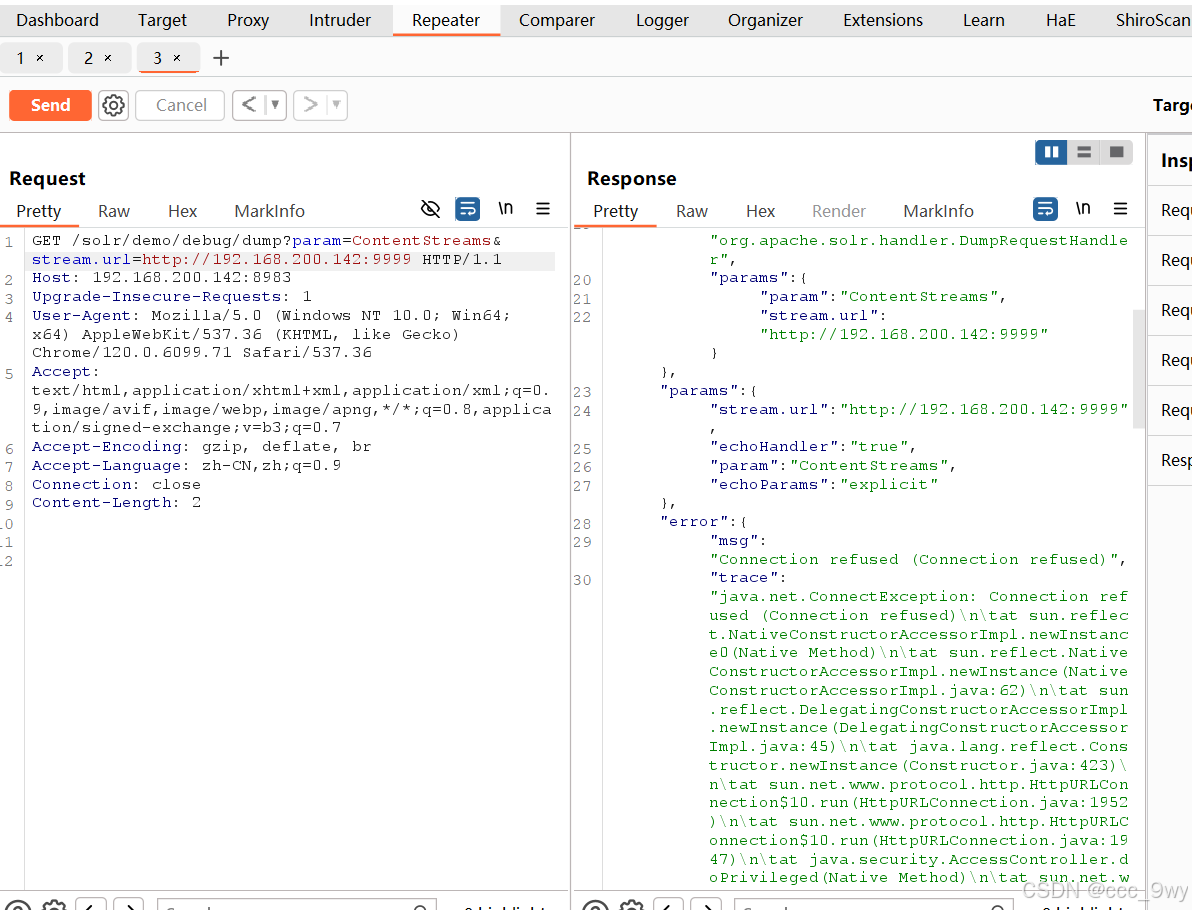1192x910 pixels.
Task: Switch to the HaE extension tab
Action: coord(1060,20)
